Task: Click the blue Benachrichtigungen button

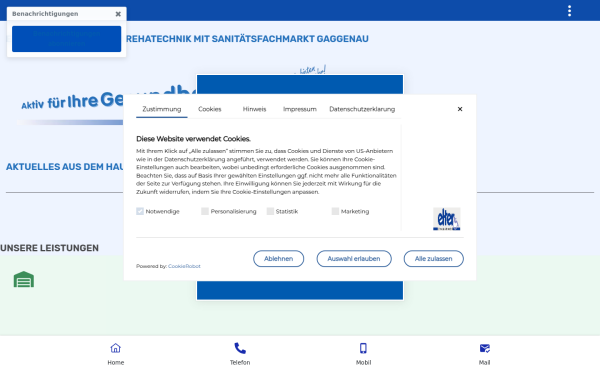Action: pyautogui.click(x=67, y=39)
